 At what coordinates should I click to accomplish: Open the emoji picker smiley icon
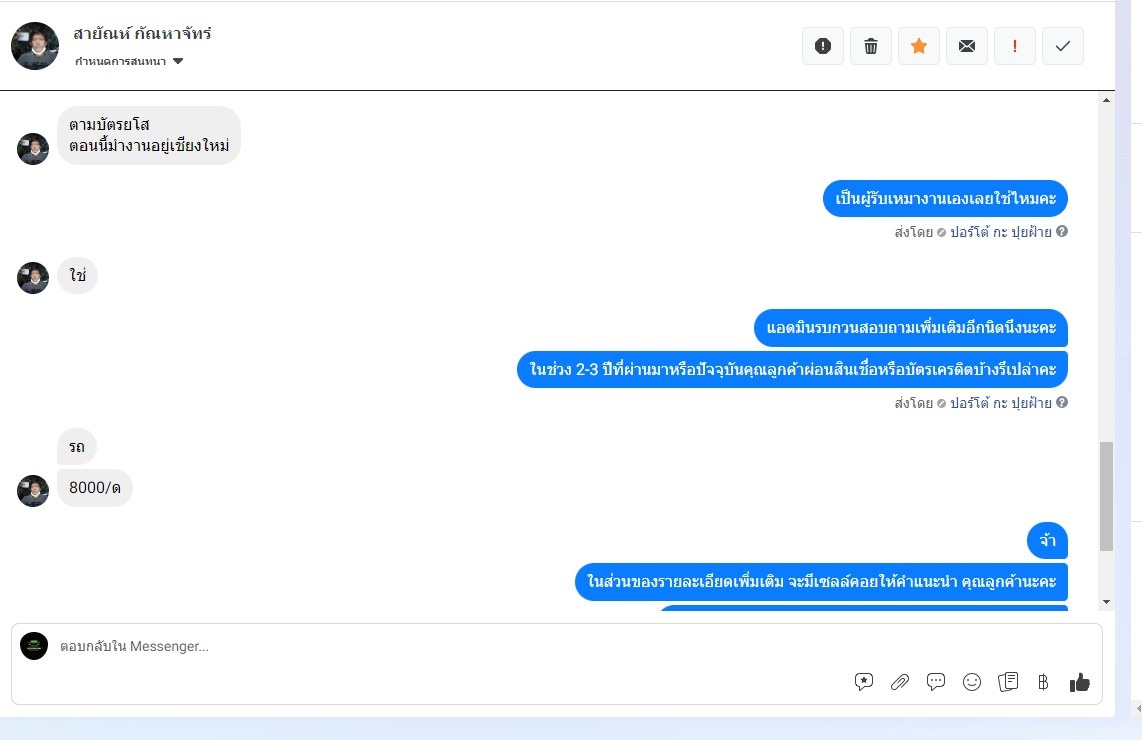972,682
